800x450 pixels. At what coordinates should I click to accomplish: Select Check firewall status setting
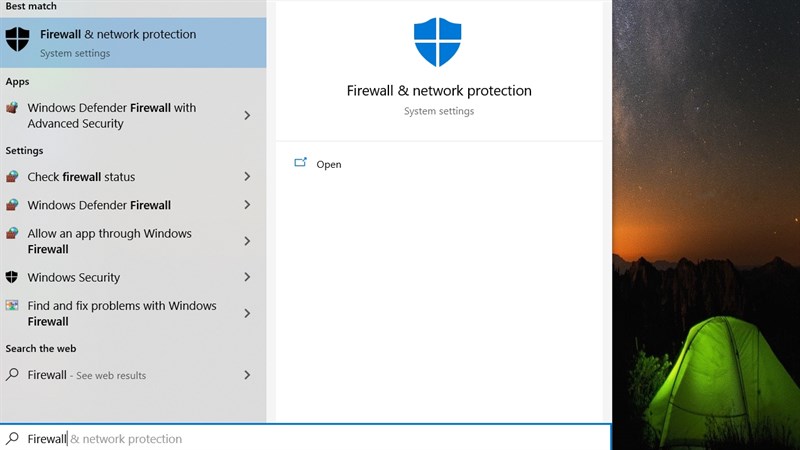point(133,177)
